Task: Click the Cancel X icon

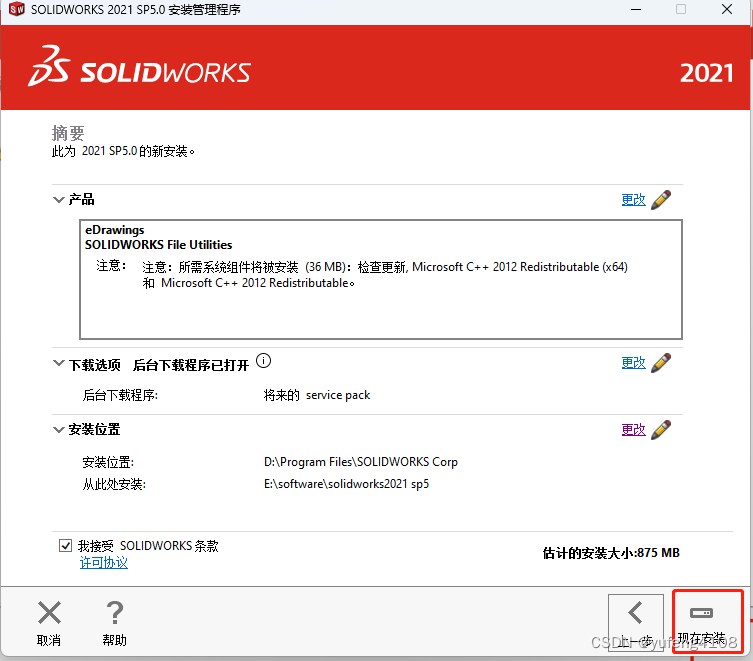Action: pos(49,613)
